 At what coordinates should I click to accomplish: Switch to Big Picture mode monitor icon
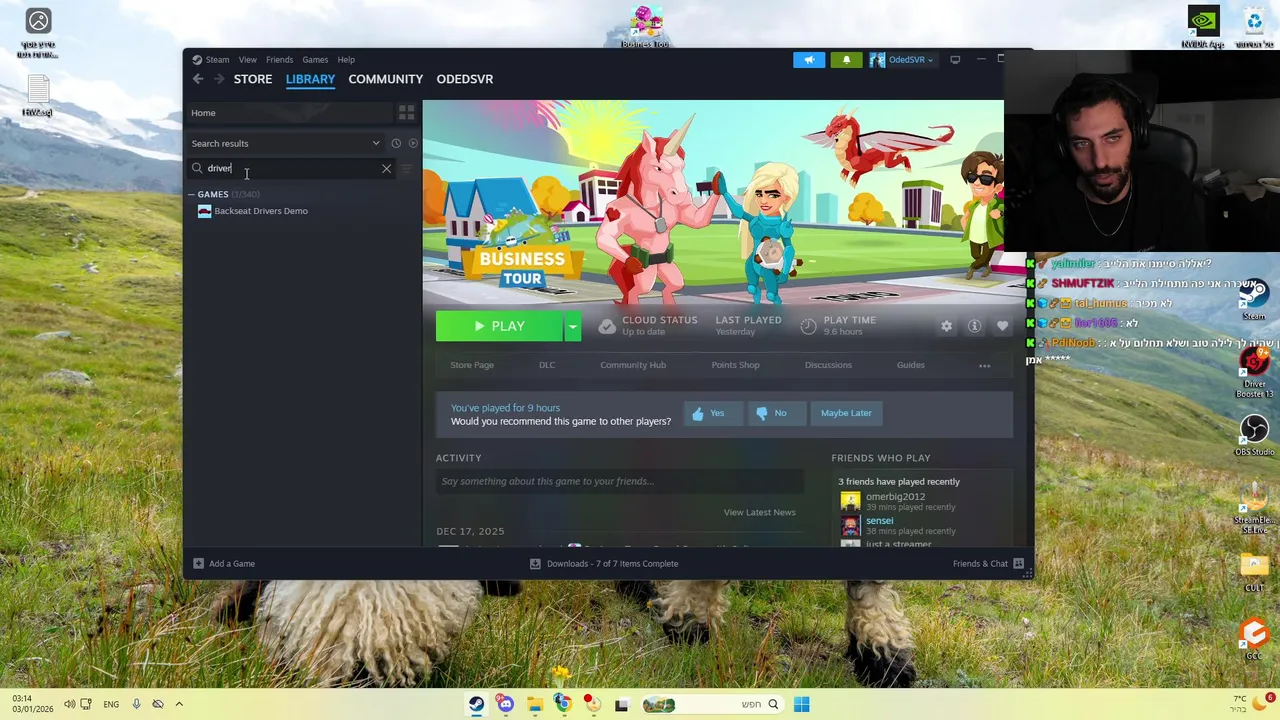coord(955,60)
